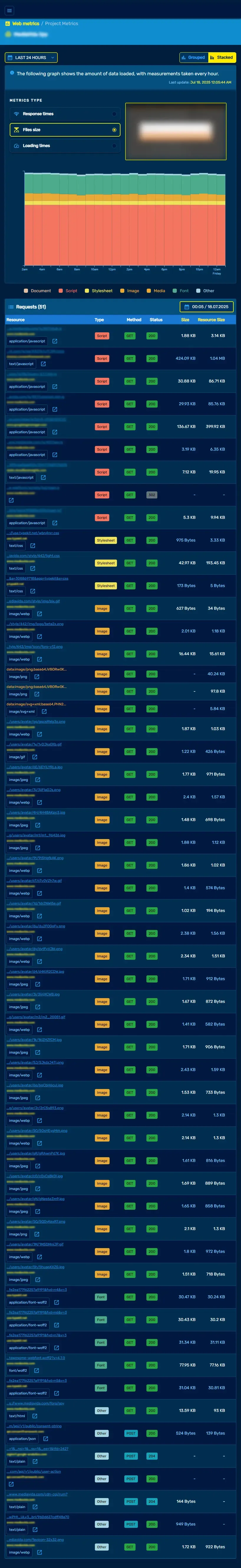Click the Project Metrics breadcrumb text
The image size is (241, 1568).
61,23
